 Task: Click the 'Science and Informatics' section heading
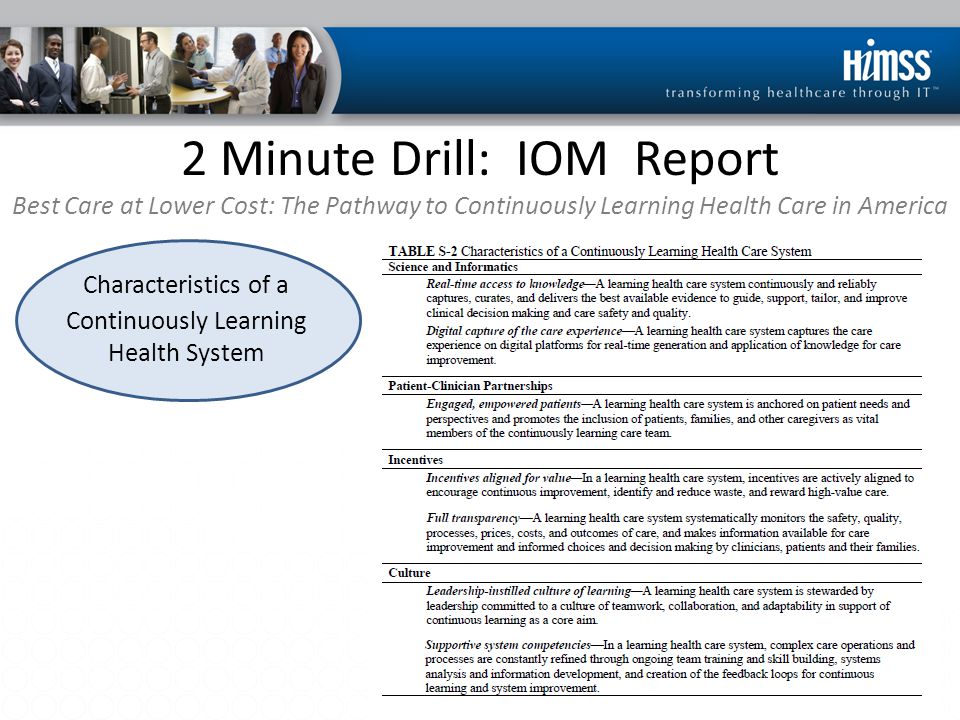point(452,267)
